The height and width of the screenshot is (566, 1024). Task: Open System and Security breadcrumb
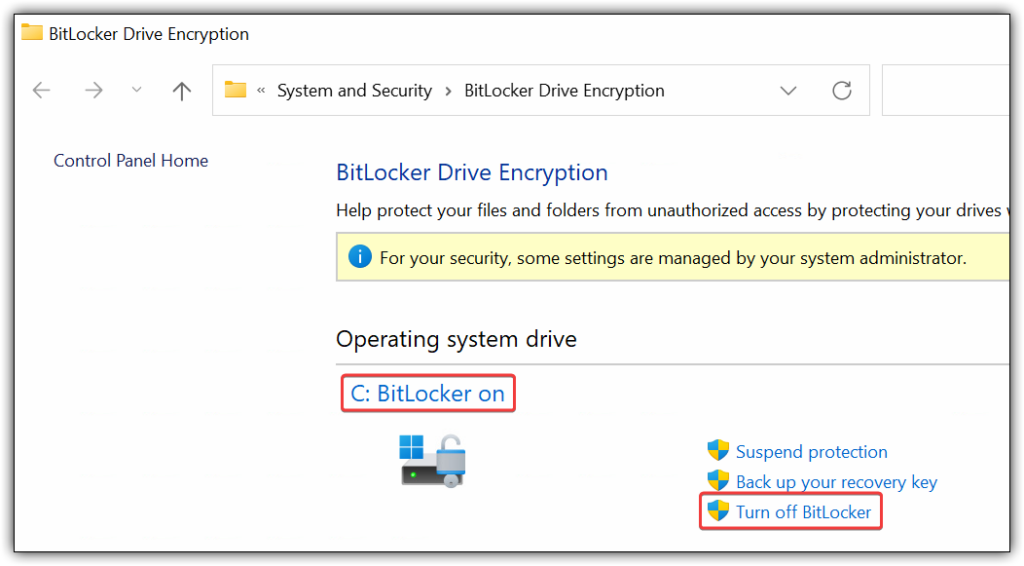pyautogui.click(x=355, y=90)
